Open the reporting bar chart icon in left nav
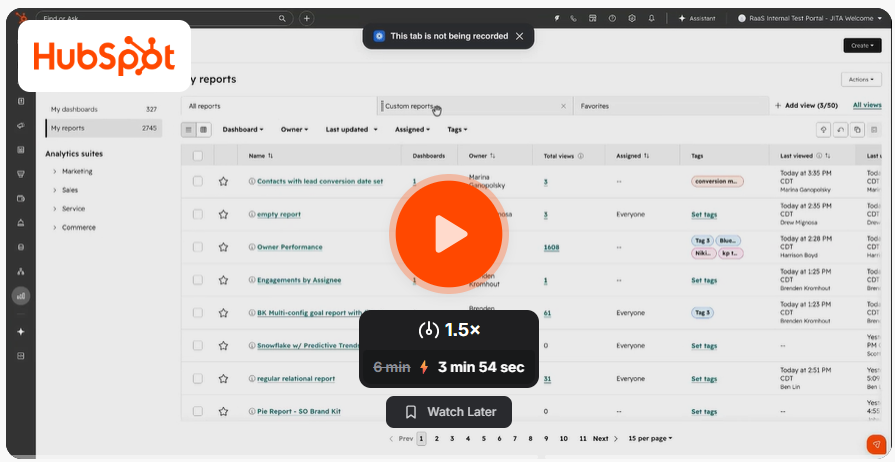Image resolution: width=895 pixels, height=462 pixels. tap(21, 296)
